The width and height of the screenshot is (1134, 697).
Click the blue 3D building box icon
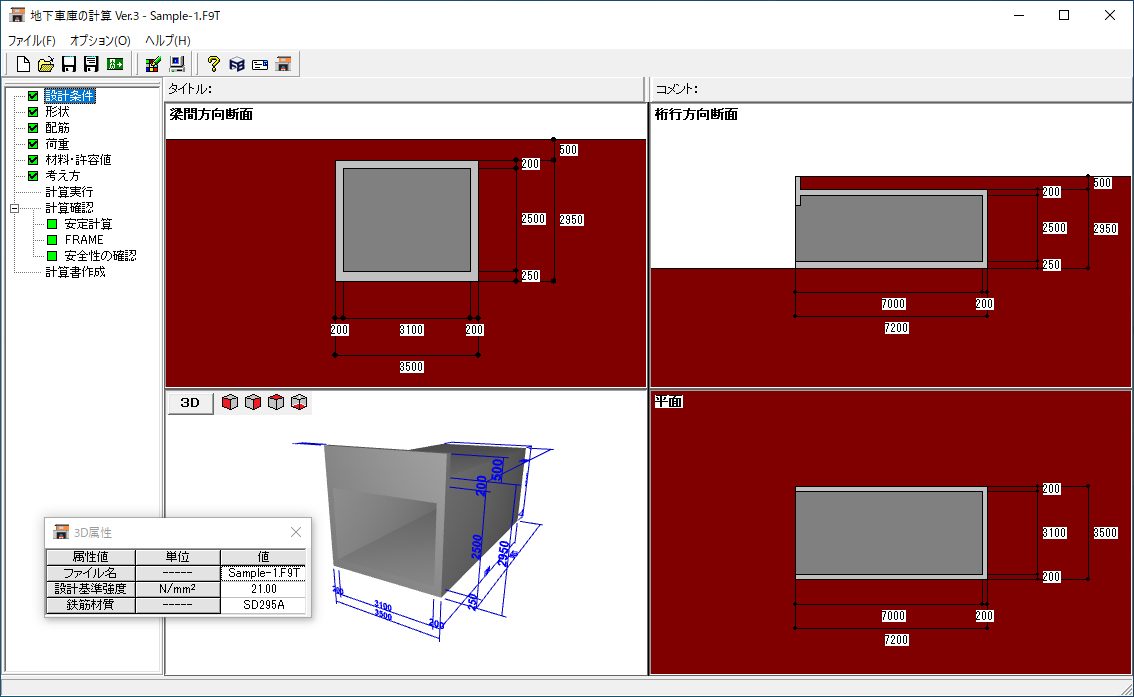tap(236, 64)
